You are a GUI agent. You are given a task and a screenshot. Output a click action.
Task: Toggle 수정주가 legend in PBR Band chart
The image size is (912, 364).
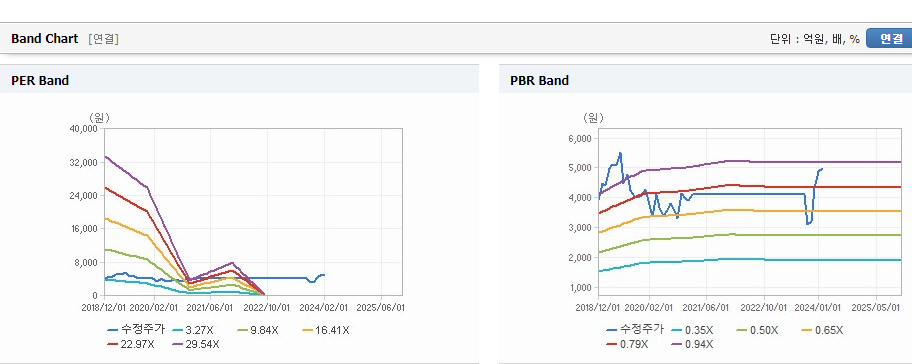(x=635, y=330)
